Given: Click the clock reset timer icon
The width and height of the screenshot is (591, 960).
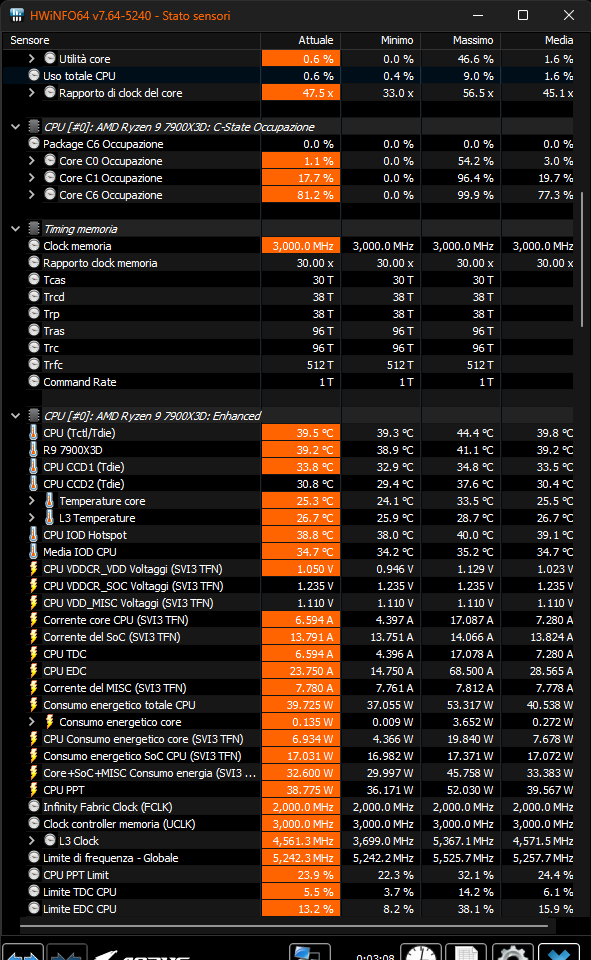Looking at the screenshot, I should tap(421, 953).
